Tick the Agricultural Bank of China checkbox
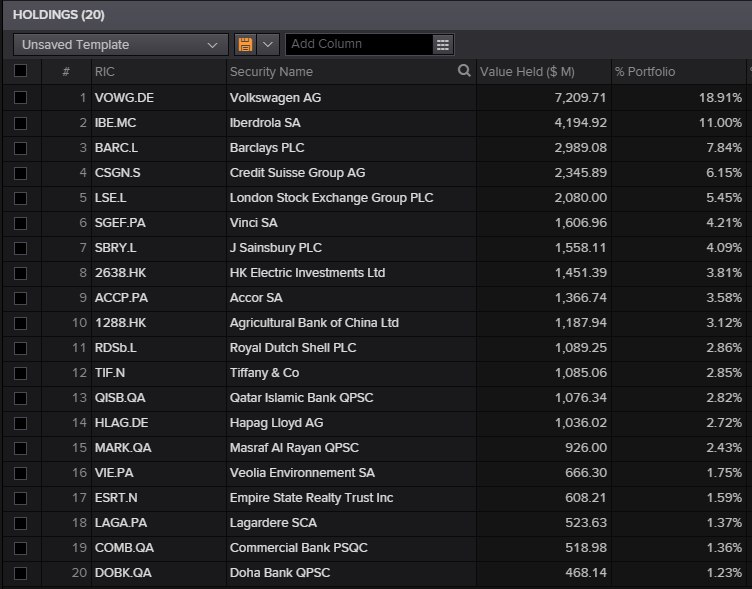 coord(20,323)
